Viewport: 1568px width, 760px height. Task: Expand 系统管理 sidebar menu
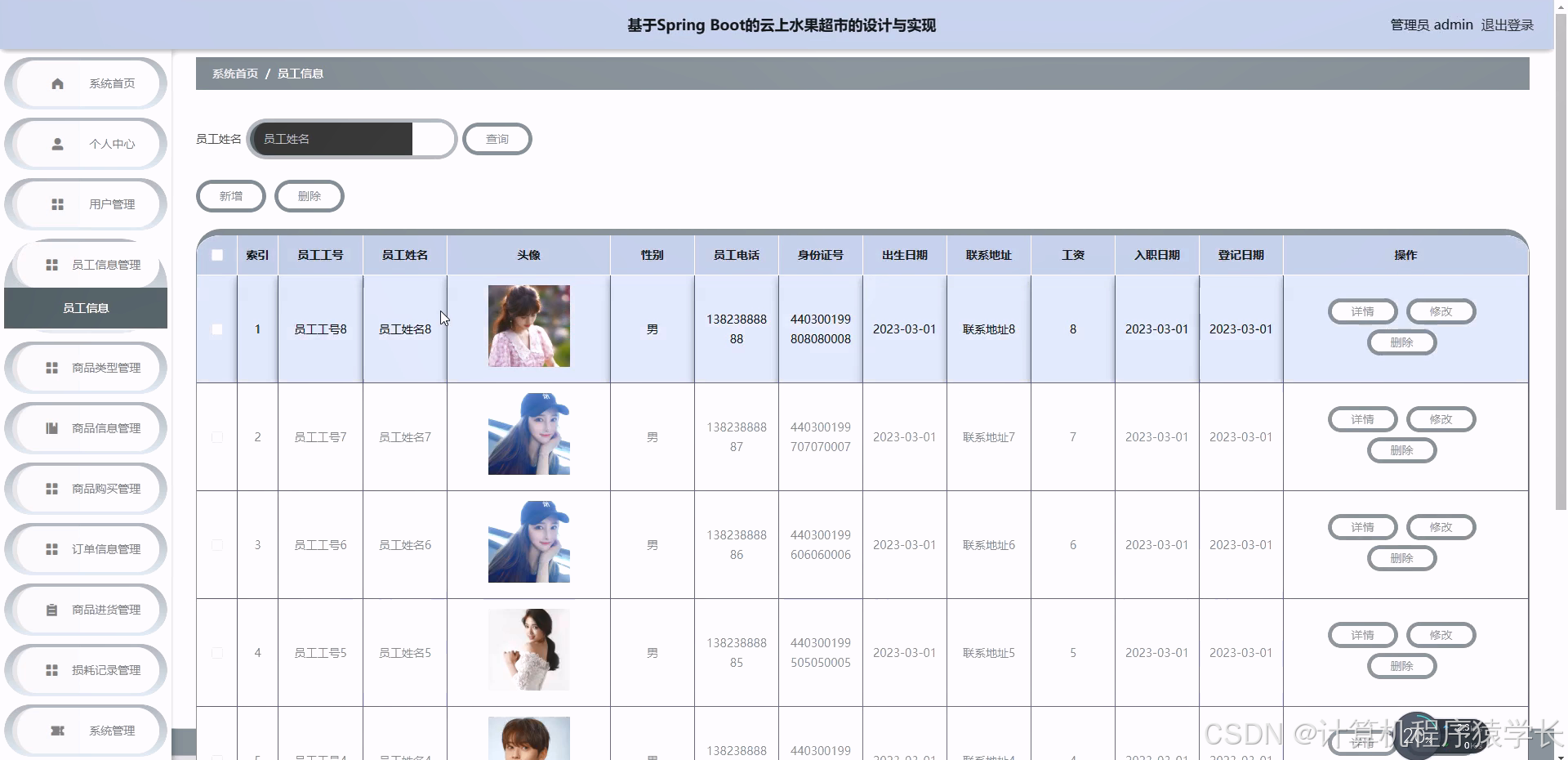pos(86,731)
